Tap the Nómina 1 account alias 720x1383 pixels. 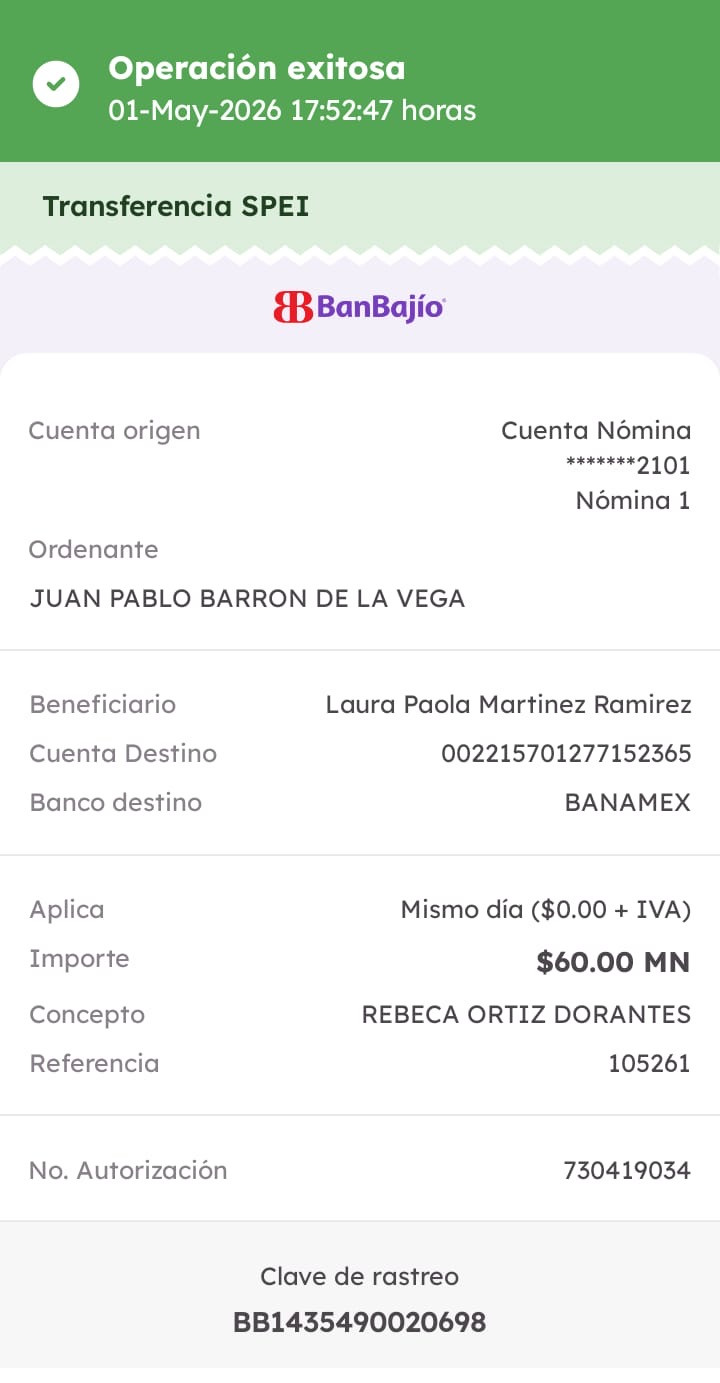point(633,500)
